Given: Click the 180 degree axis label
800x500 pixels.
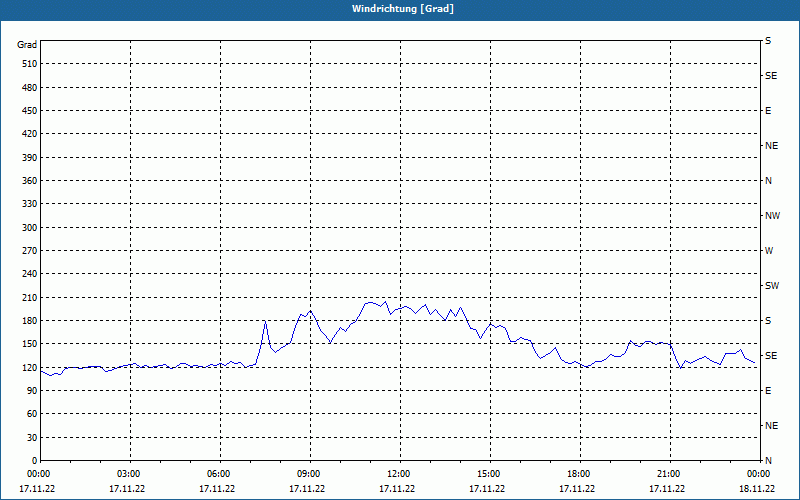Looking at the screenshot, I should [x=30, y=321].
